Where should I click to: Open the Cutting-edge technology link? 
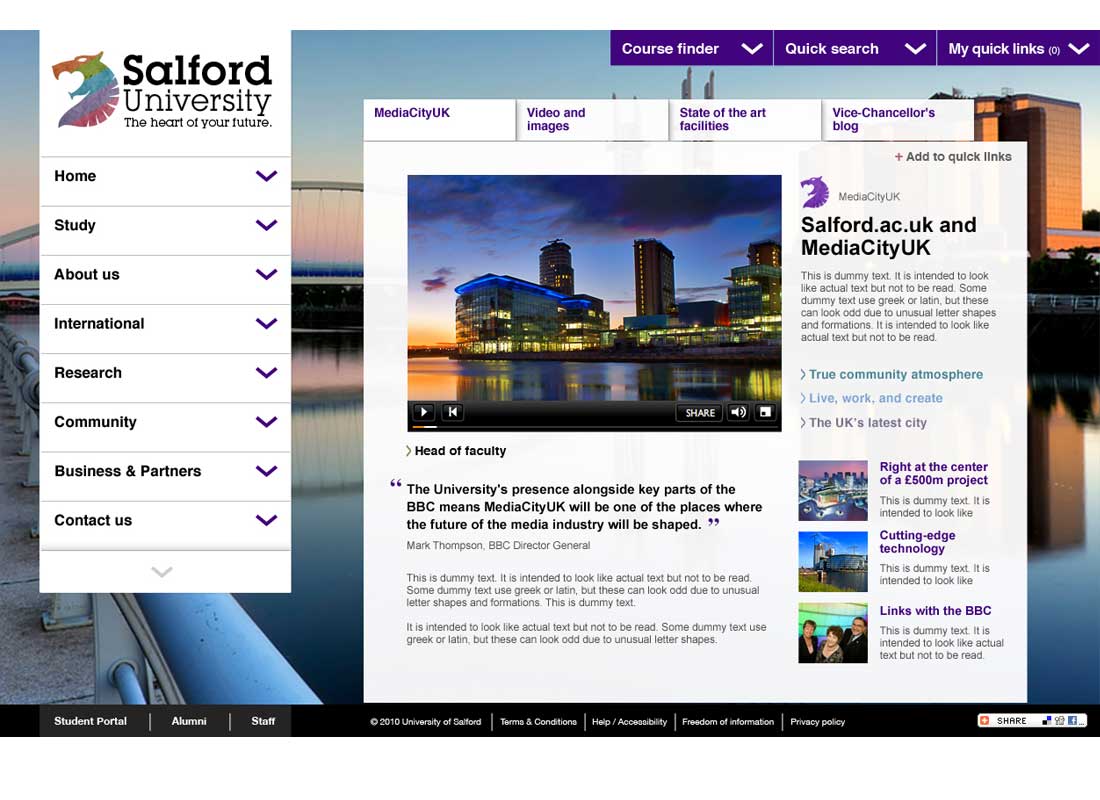click(x=918, y=542)
